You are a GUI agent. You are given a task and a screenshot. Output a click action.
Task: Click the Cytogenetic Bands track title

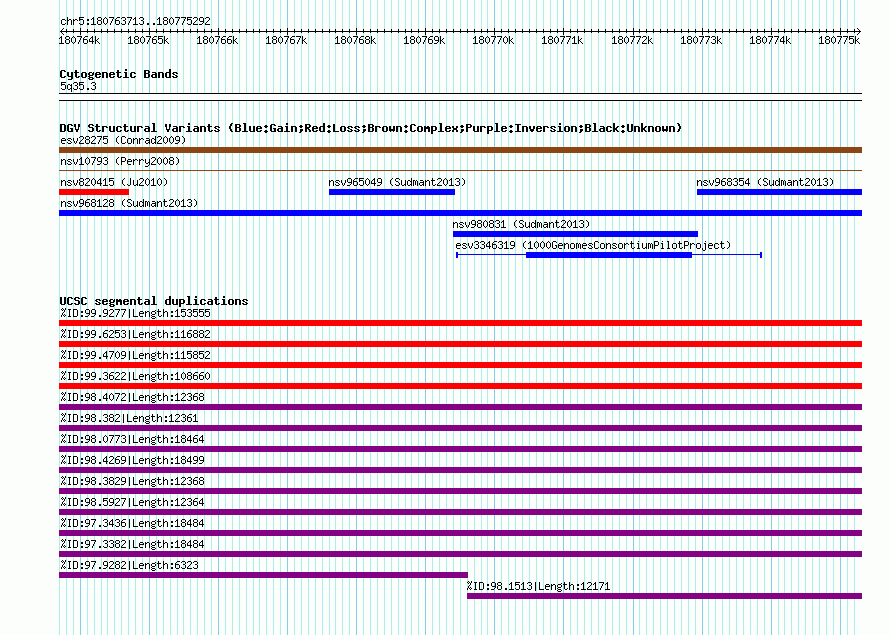[119, 74]
